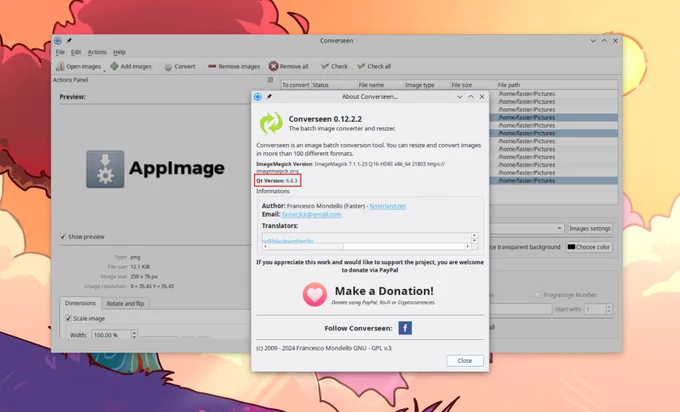680x412 pixels.
Task: Click the Remove images toolbar icon
Action: pos(212,66)
